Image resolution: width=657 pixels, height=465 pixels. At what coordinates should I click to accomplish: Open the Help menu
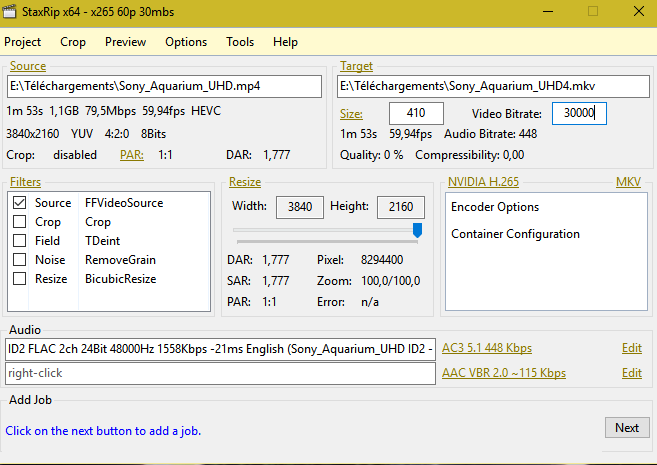(x=285, y=42)
